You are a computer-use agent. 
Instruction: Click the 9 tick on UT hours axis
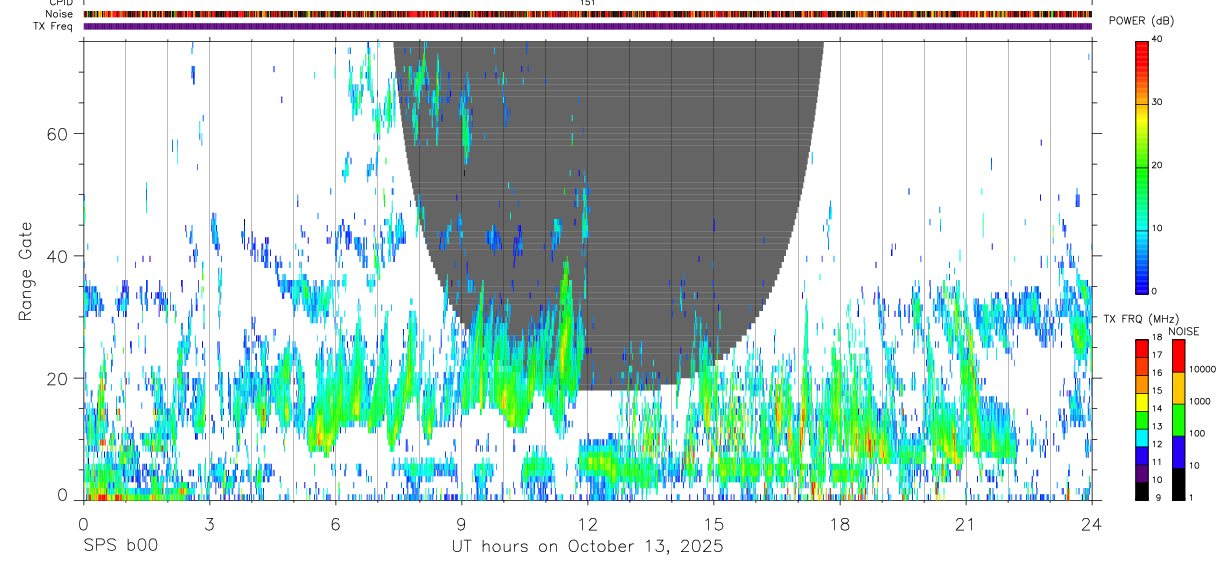click(461, 523)
